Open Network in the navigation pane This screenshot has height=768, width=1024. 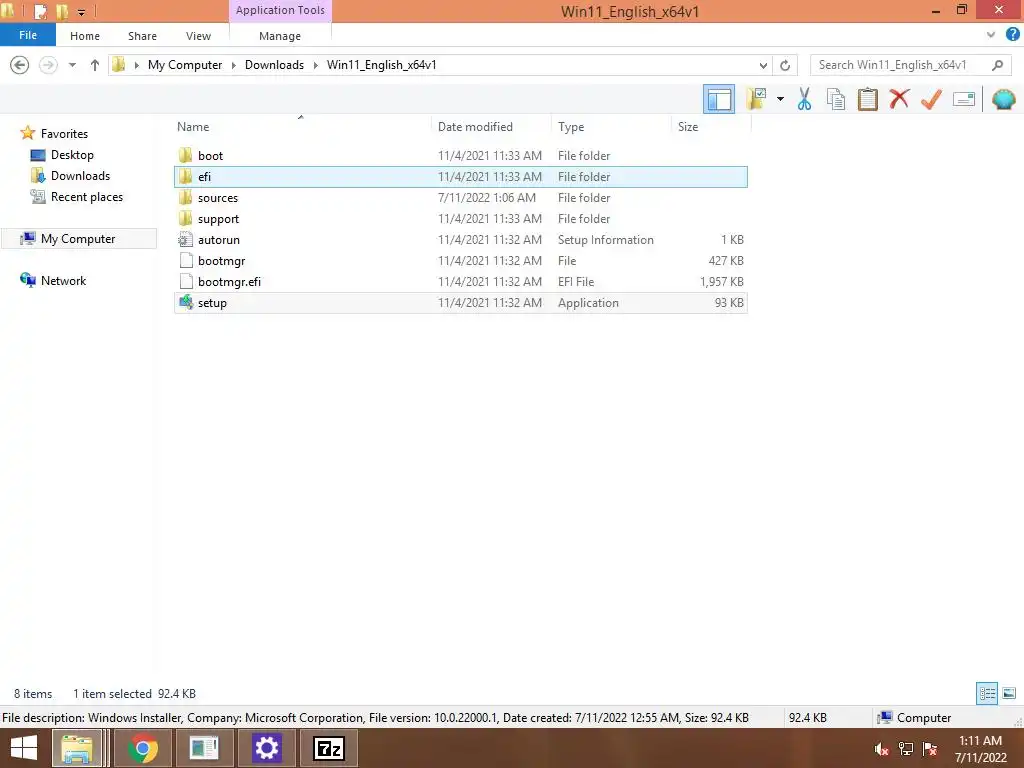[63, 281]
